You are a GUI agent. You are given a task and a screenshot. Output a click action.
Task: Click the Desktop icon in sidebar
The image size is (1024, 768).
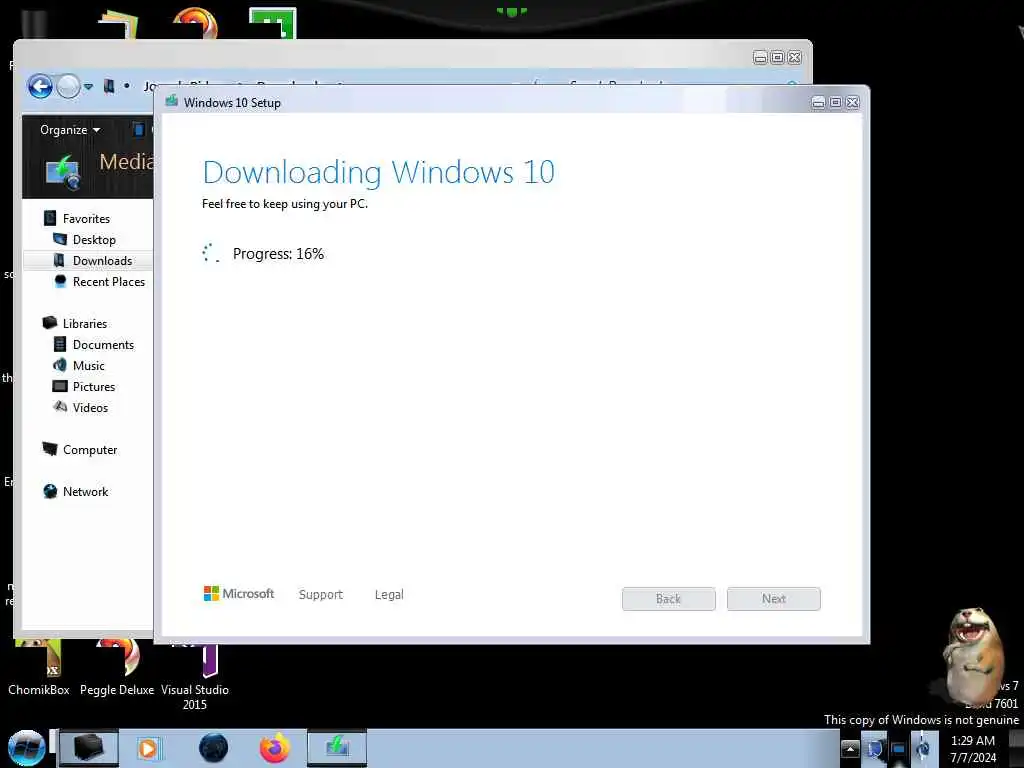[59, 239]
